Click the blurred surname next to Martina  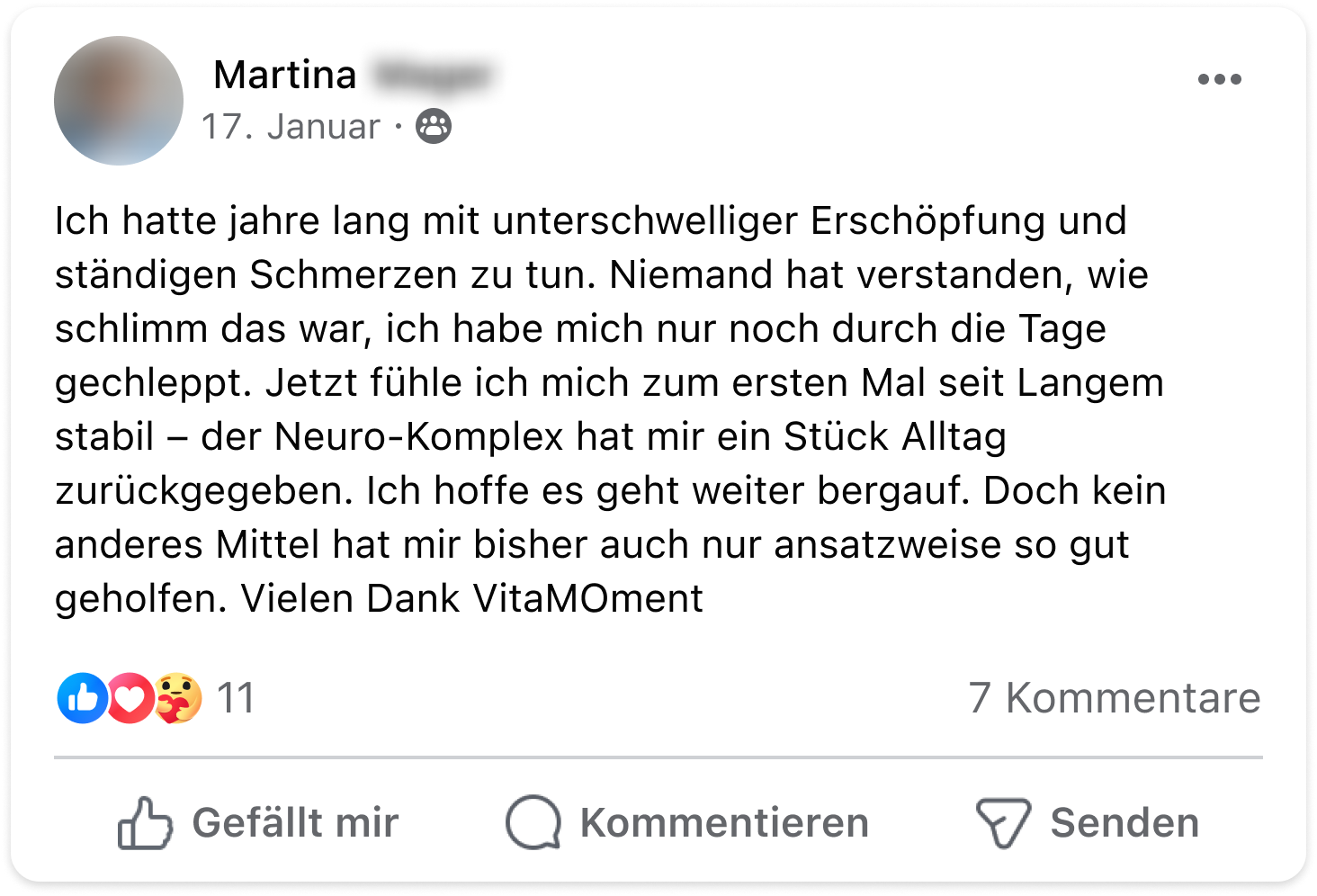coord(433,76)
